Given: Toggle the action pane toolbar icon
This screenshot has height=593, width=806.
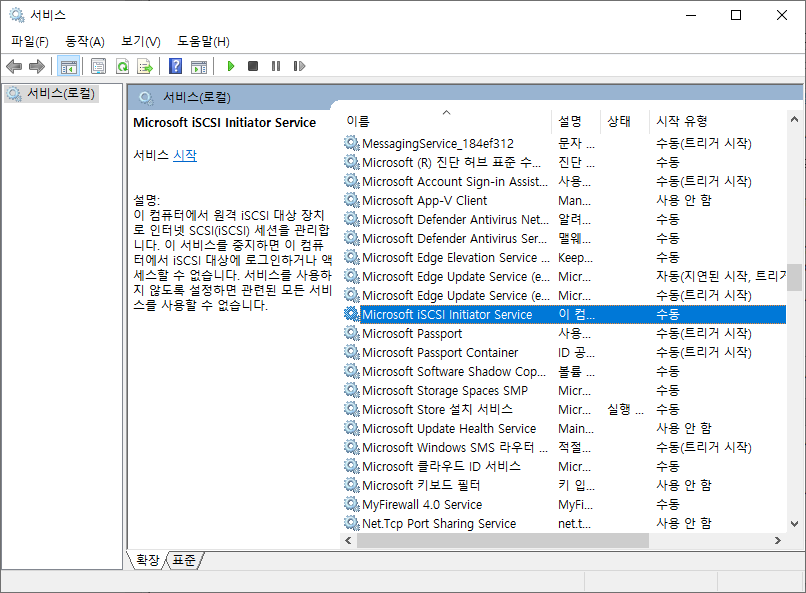Looking at the screenshot, I should [199, 66].
